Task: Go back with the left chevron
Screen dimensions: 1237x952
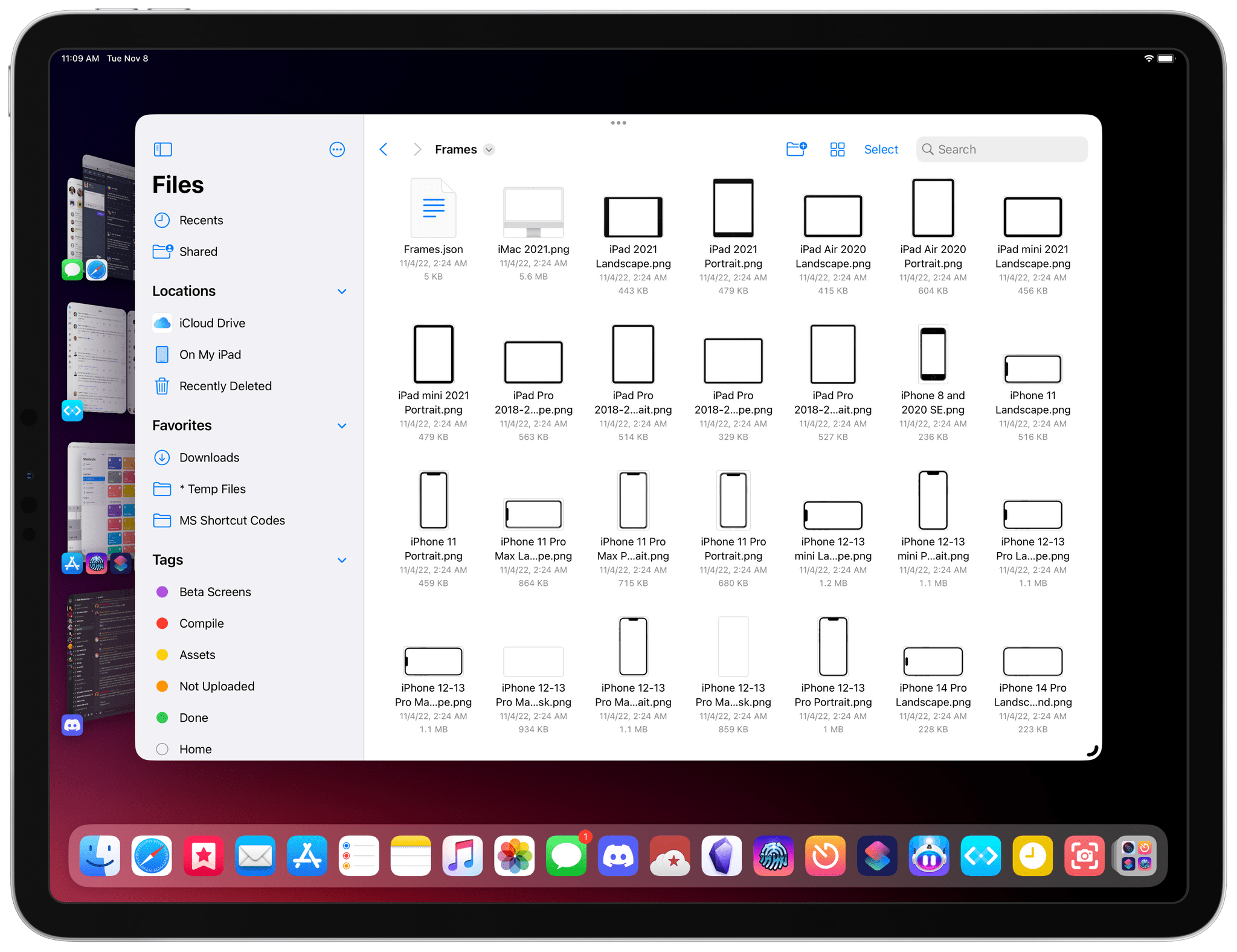Action: click(x=384, y=149)
